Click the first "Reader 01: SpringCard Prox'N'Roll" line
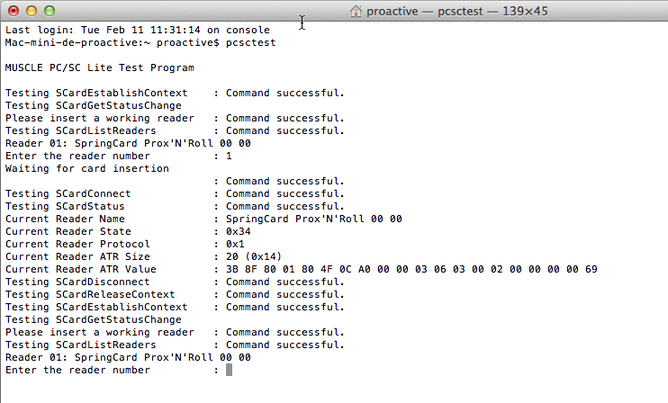 click(x=128, y=143)
